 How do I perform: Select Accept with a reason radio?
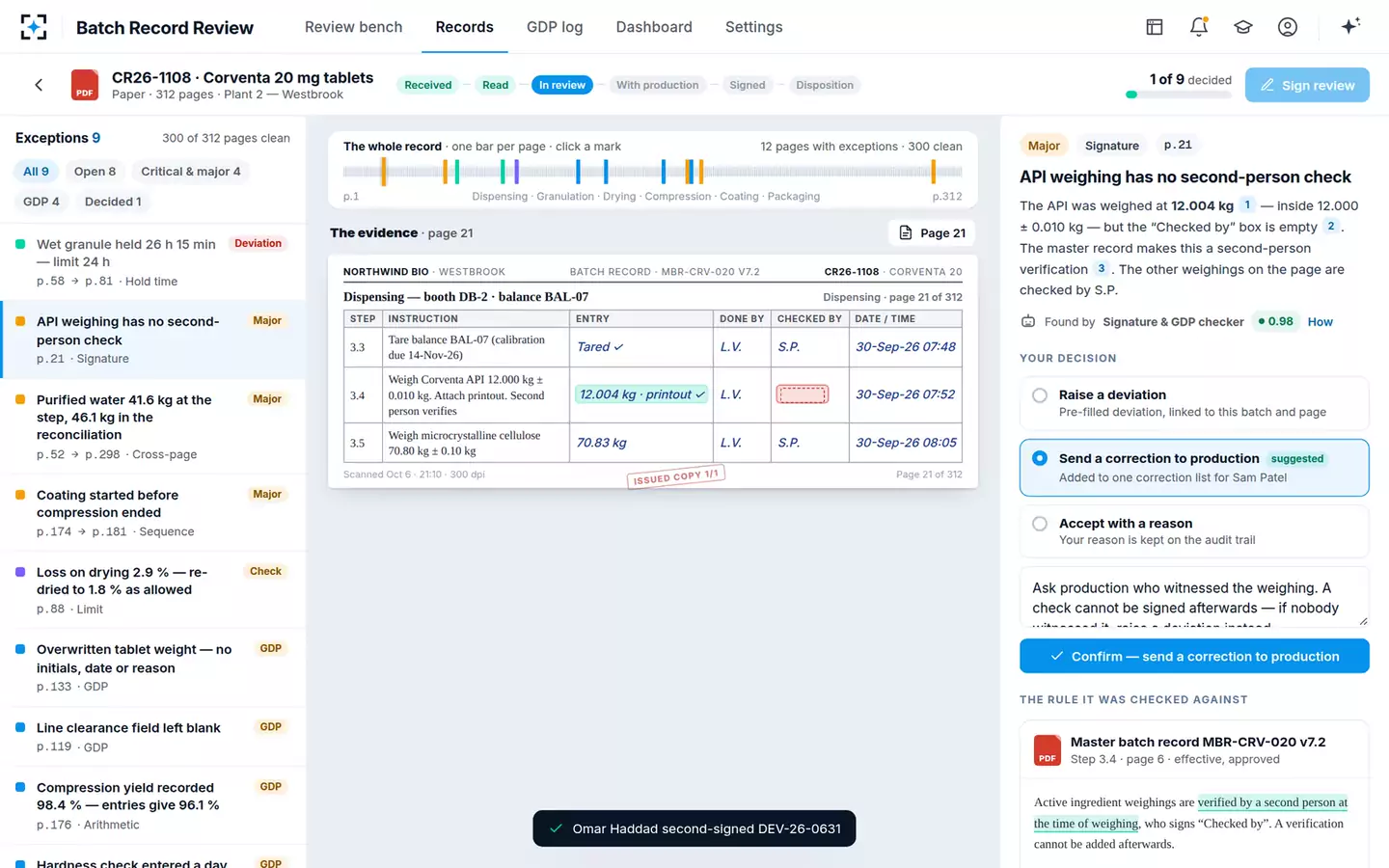[x=1040, y=524]
